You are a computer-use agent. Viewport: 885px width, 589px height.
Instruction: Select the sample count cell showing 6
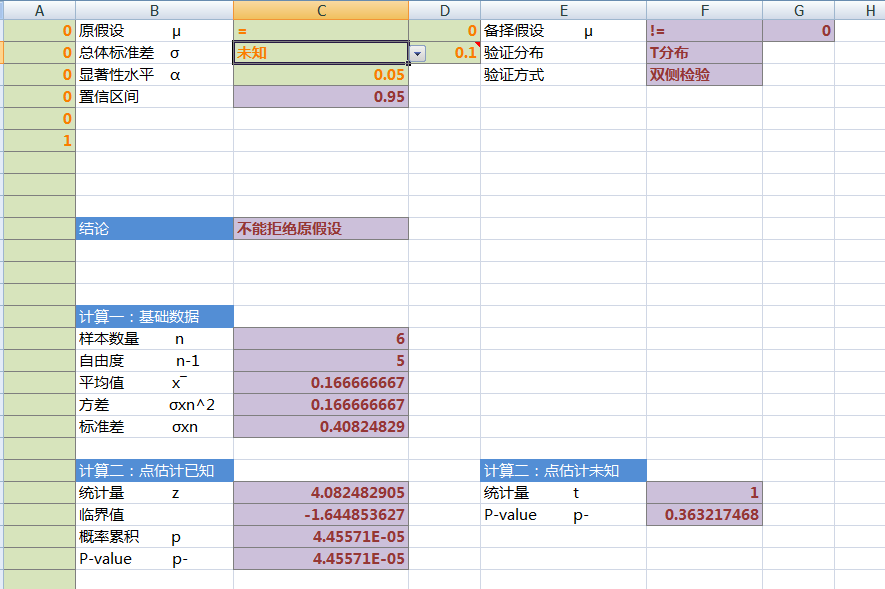pyautogui.click(x=320, y=338)
